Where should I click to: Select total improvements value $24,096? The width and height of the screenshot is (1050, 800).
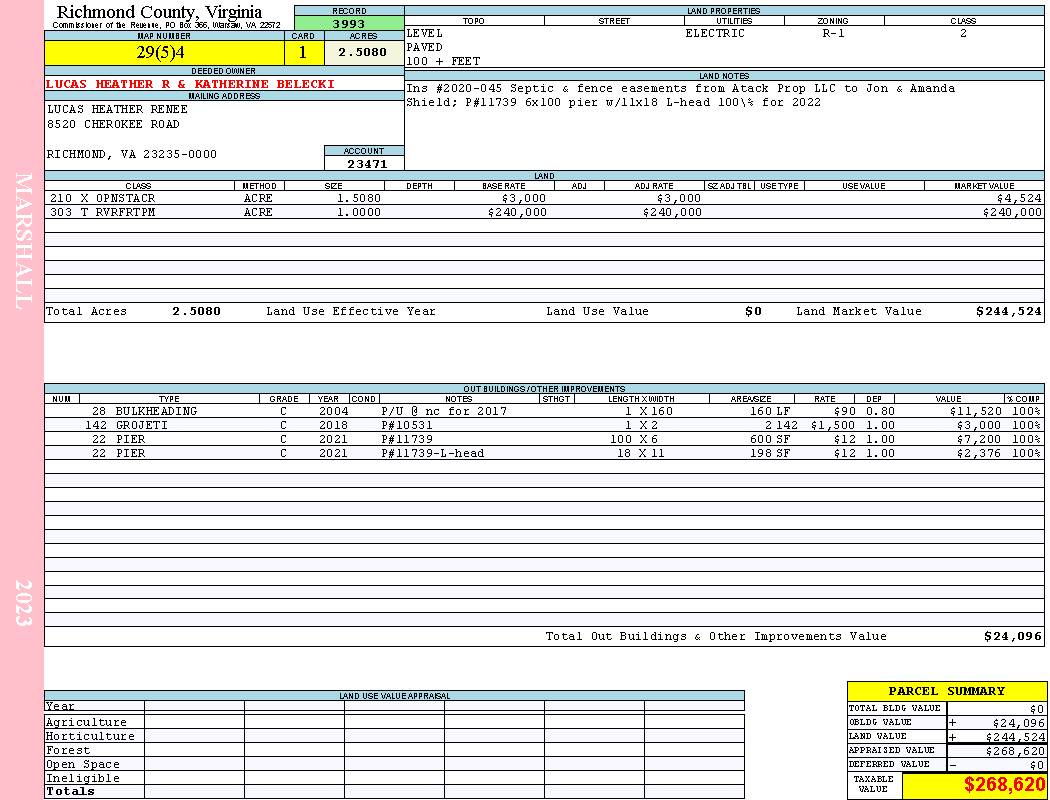[1012, 637]
